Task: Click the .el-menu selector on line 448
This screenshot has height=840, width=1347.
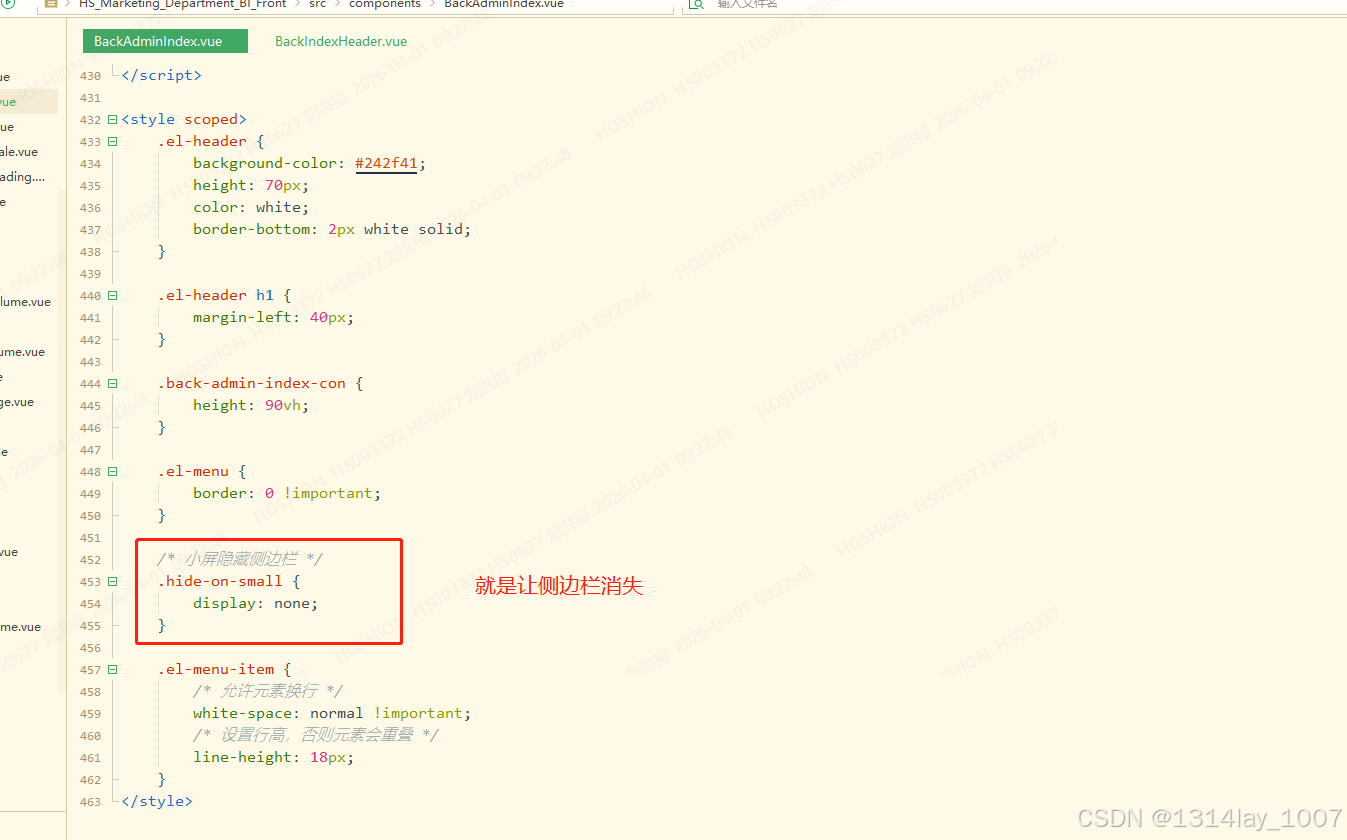Action: click(193, 471)
